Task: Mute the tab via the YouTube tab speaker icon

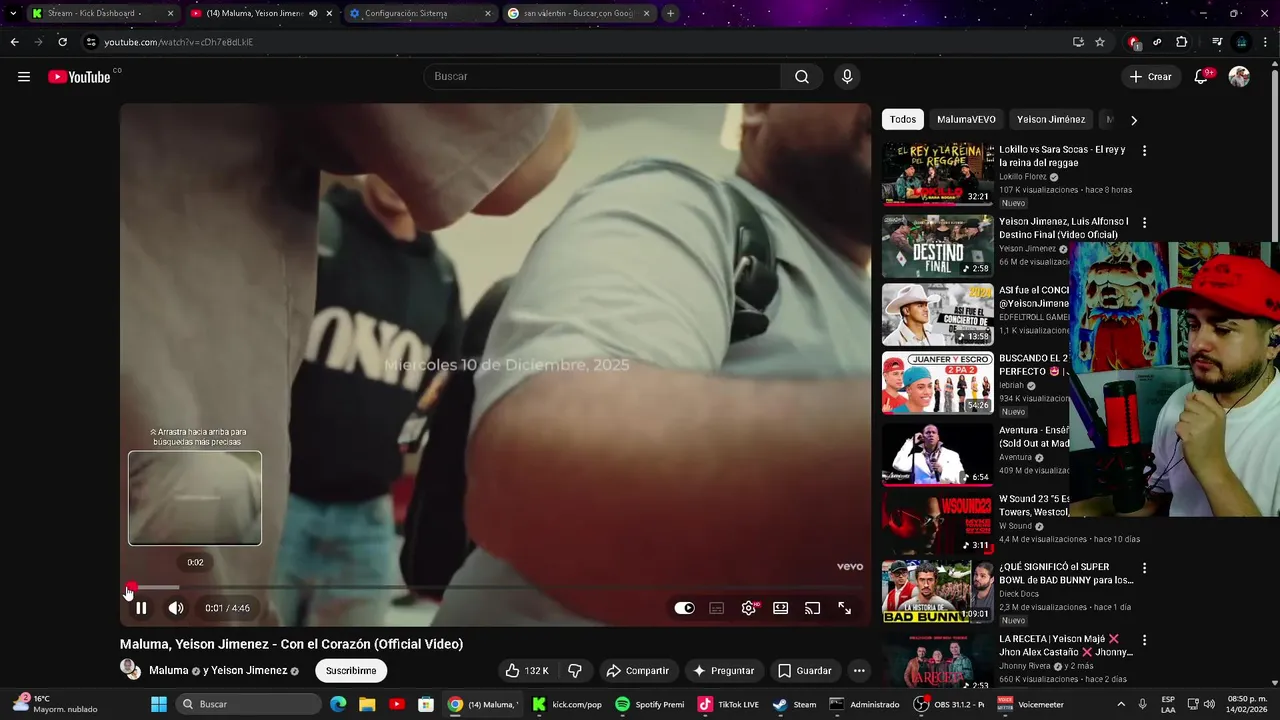Action: coord(313,14)
